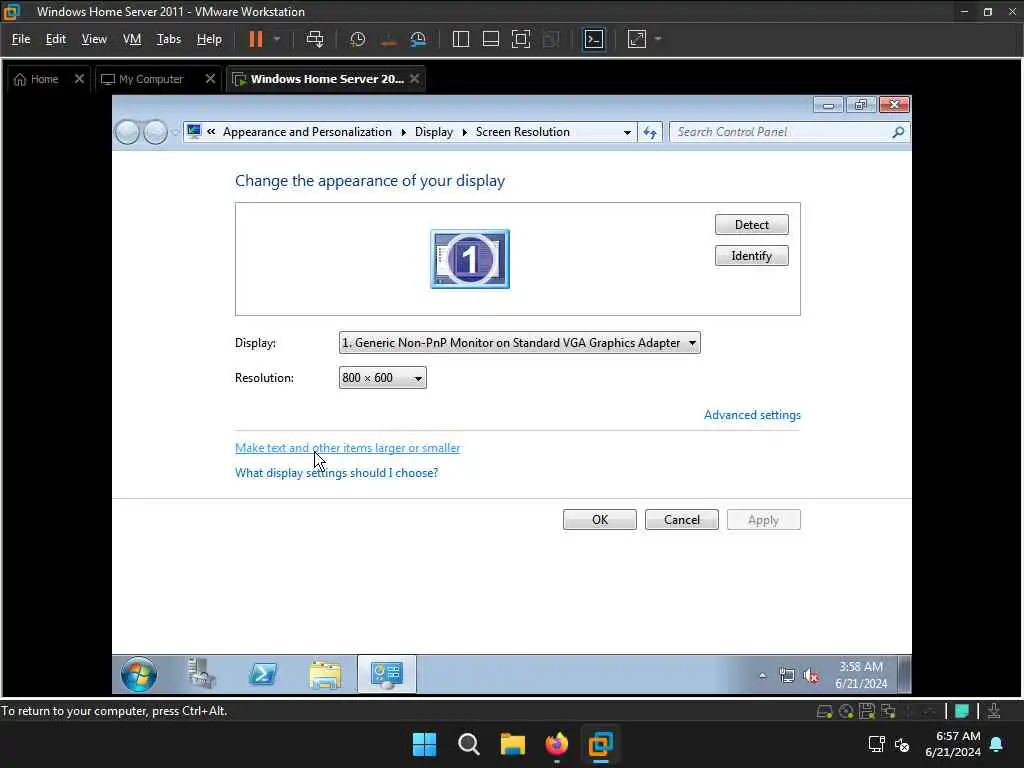Open the host Windows Start button
1024x768 pixels.
[x=424, y=744]
